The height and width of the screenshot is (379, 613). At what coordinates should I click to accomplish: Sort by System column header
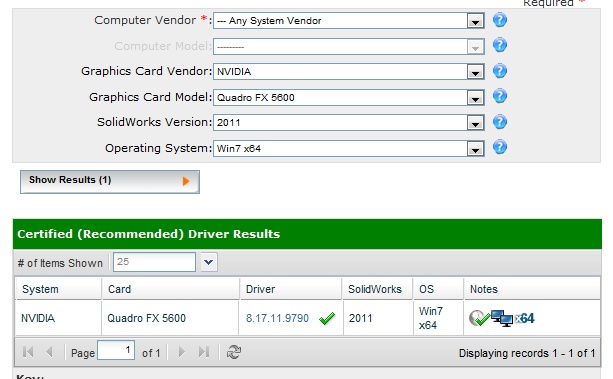[58, 289]
